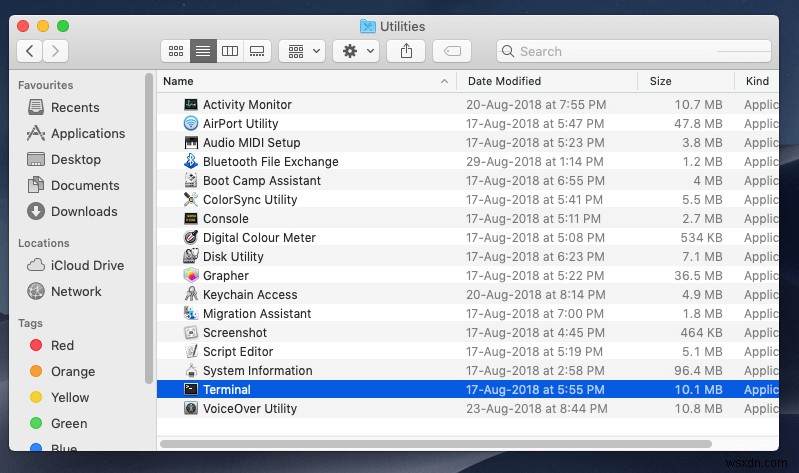Image resolution: width=799 pixels, height=473 pixels.
Task: Click the 47.8 MB size value
Action: [698, 123]
